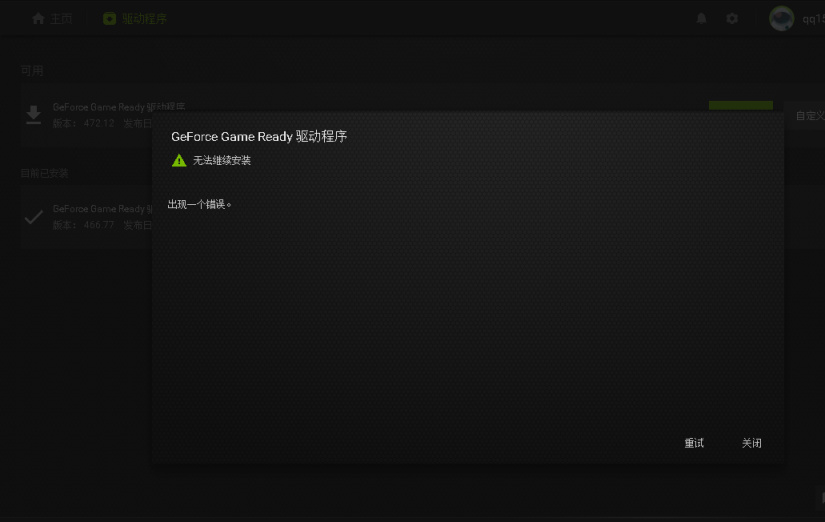Click the dialog title GeForce Game Ready 驱动程序
This screenshot has width=825, height=522.
[x=259, y=137]
